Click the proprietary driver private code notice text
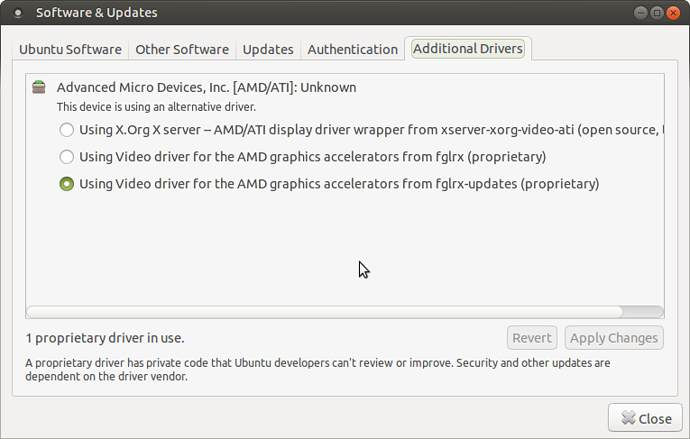Viewport: 690px width, 439px height. coord(318,369)
